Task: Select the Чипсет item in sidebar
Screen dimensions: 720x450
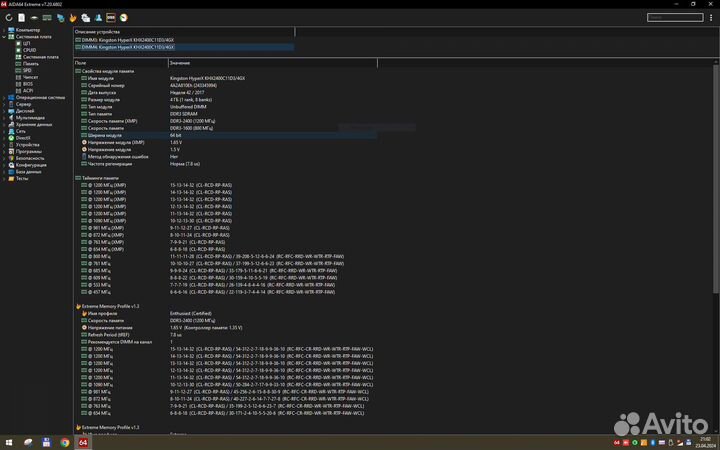Action: (31, 77)
